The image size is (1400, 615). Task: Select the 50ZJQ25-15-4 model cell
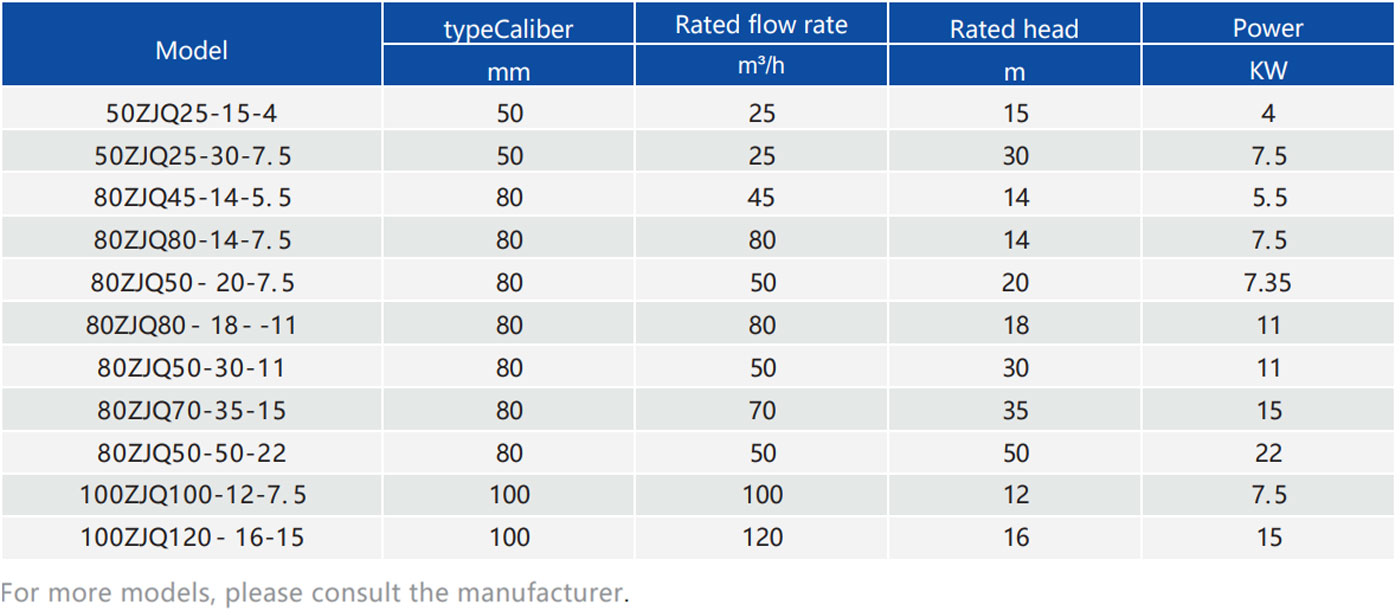point(192,113)
